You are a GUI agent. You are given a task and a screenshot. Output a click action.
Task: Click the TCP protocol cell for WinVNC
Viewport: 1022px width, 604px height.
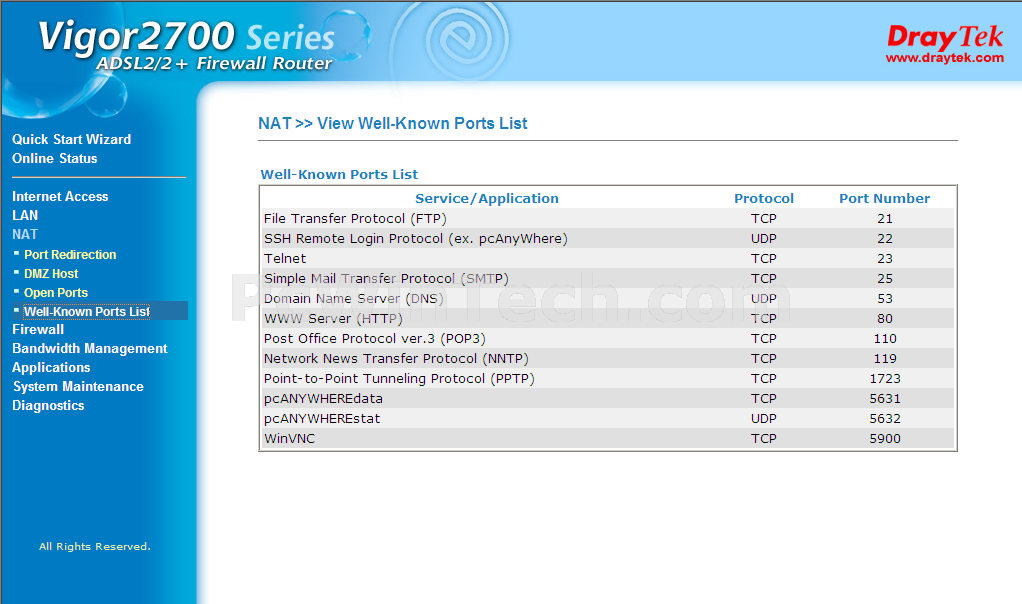(x=764, y=439)
